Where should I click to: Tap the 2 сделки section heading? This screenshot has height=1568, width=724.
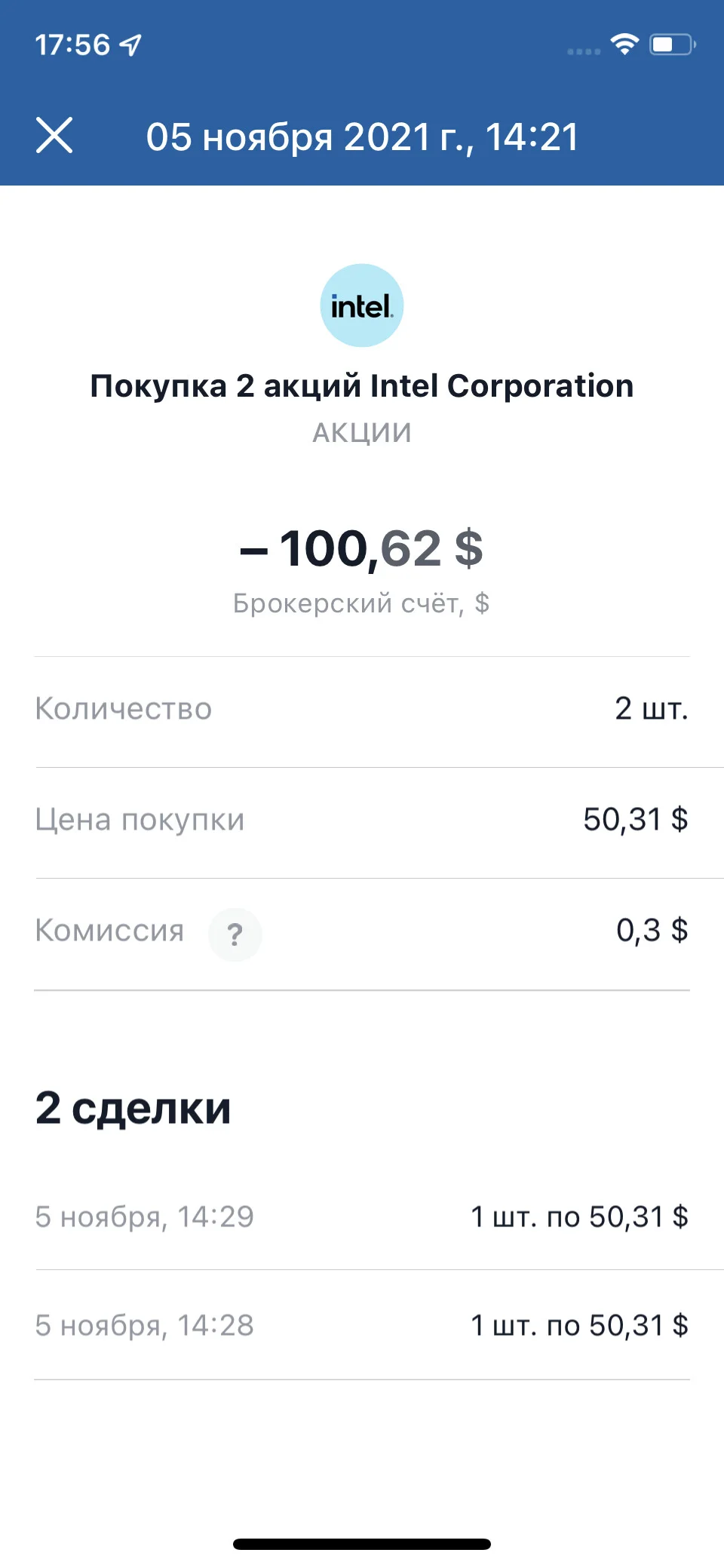click(x=133, y=1109)
